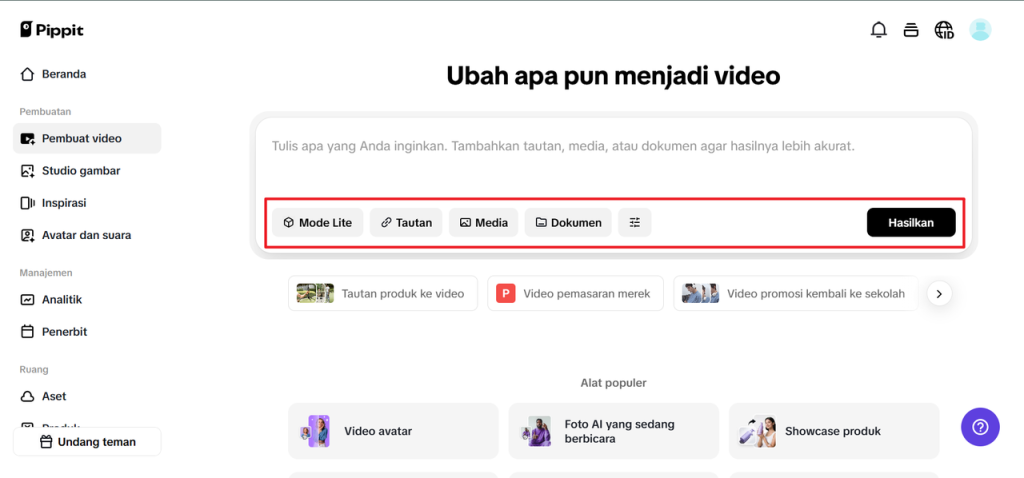Add a link using Tautan button
This screenshot has height=478, width=1024.
pos(405,223)
